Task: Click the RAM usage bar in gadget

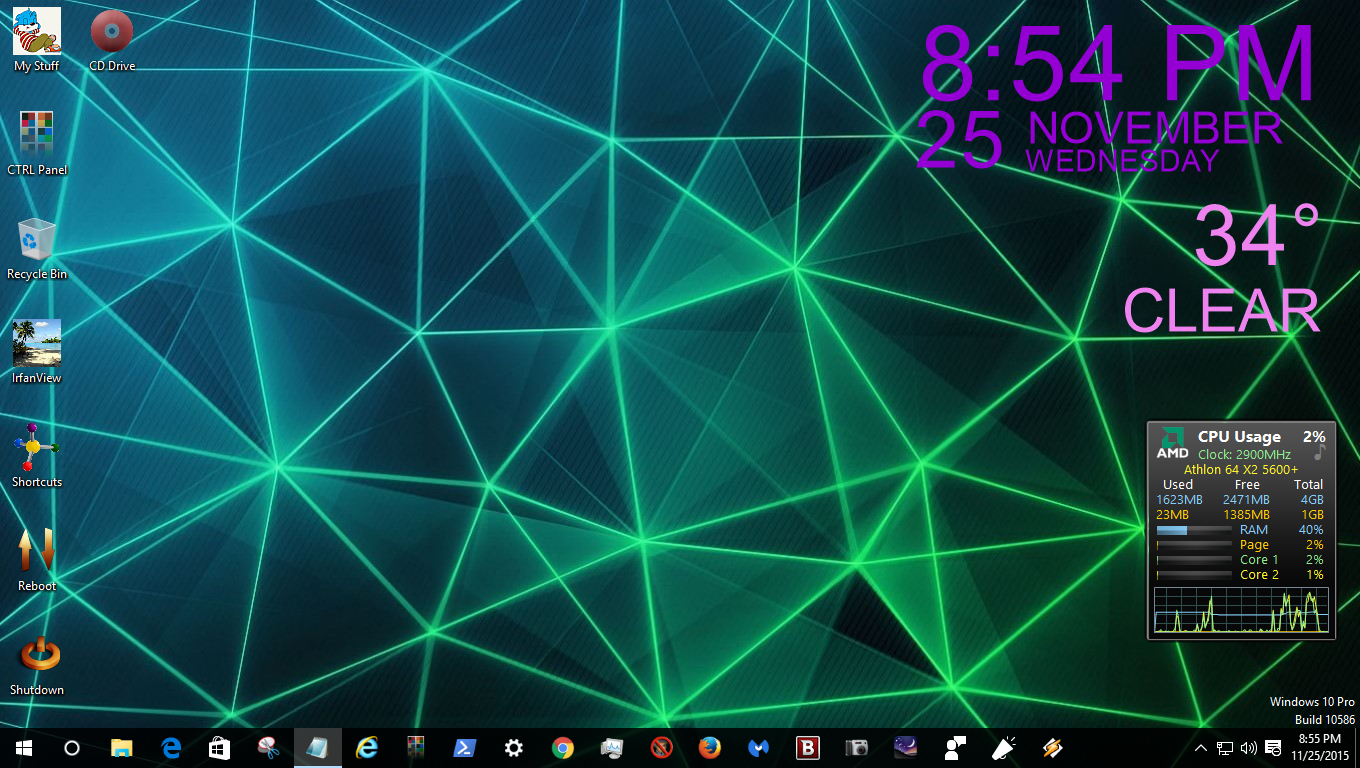Action: (1194, 530)
